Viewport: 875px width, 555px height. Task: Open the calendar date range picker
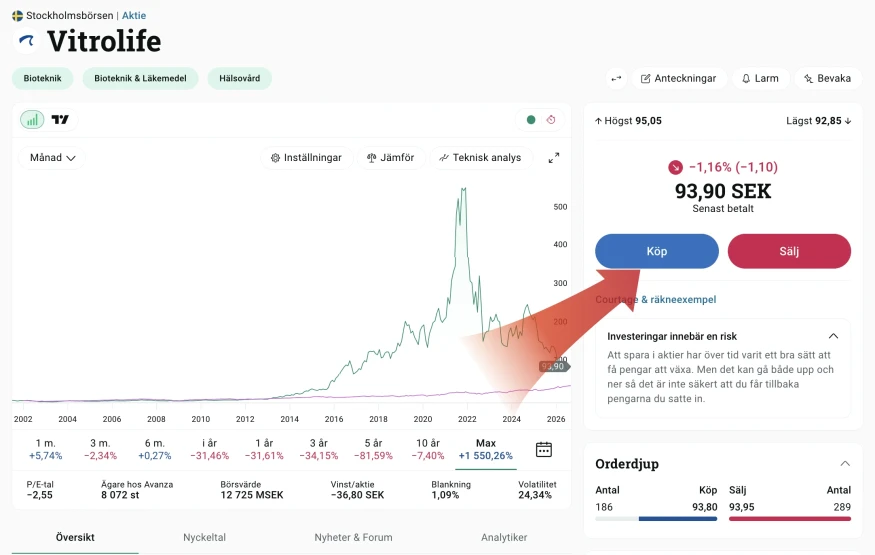tap(544, 449)
